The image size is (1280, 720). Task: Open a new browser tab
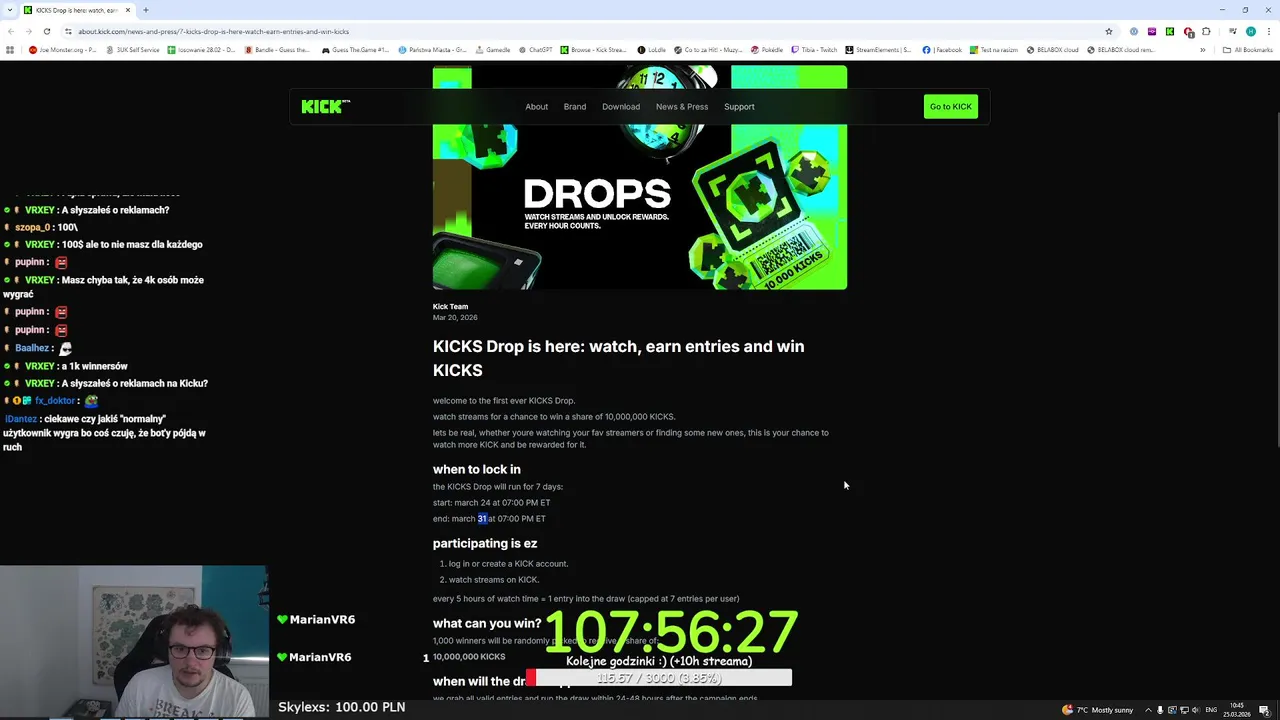coord(146,10)
